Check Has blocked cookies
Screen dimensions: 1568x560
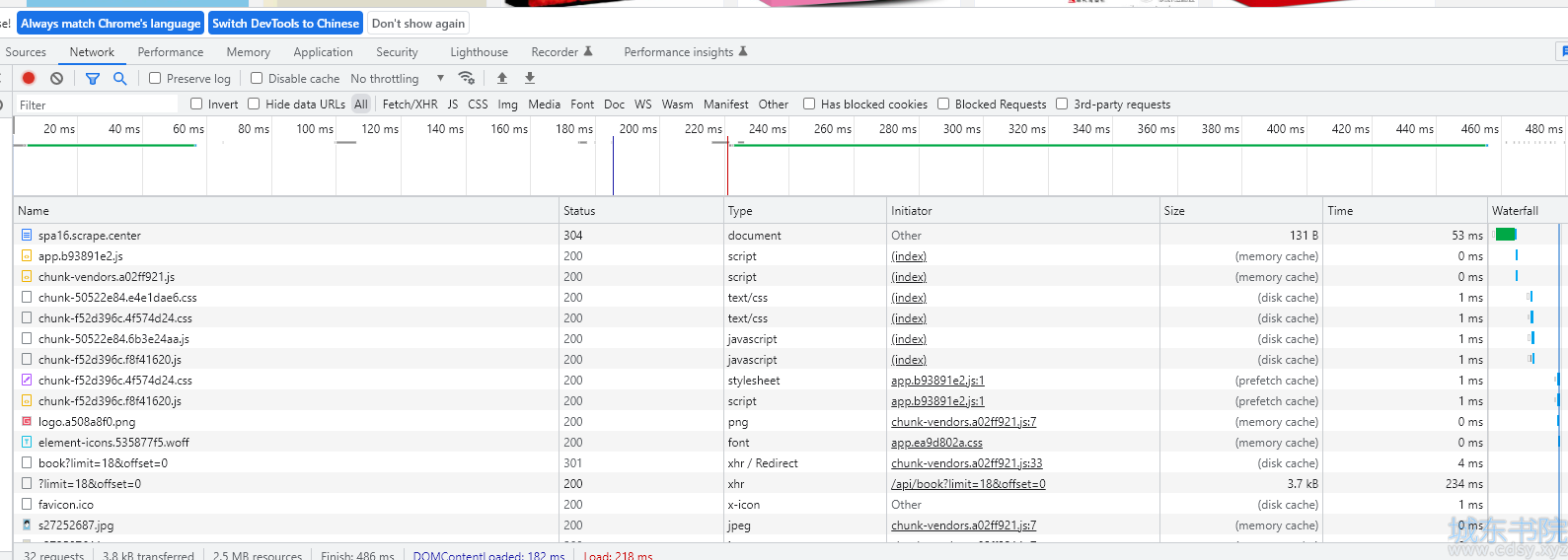coord(809,104)
